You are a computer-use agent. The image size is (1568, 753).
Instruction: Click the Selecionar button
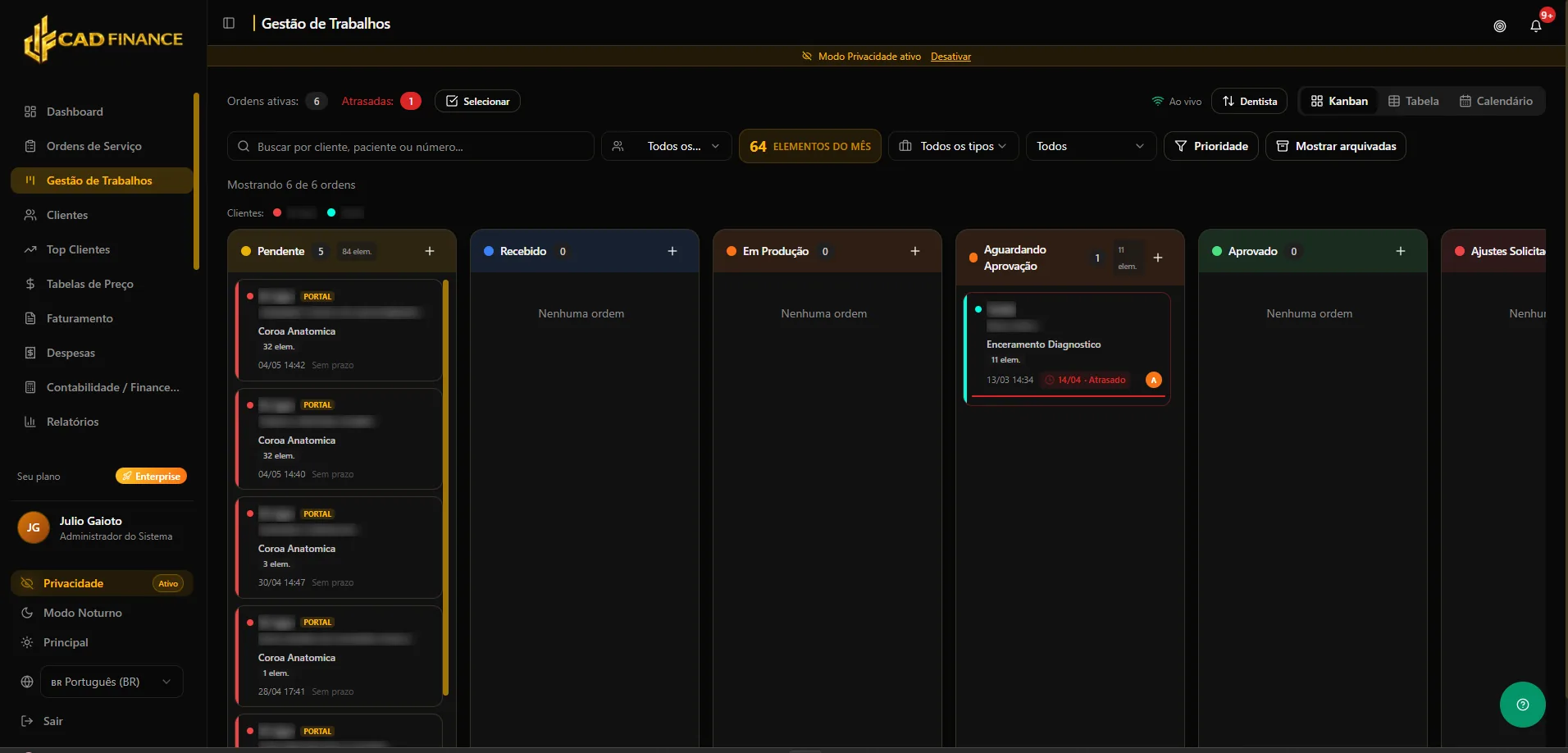pos(477,101)
